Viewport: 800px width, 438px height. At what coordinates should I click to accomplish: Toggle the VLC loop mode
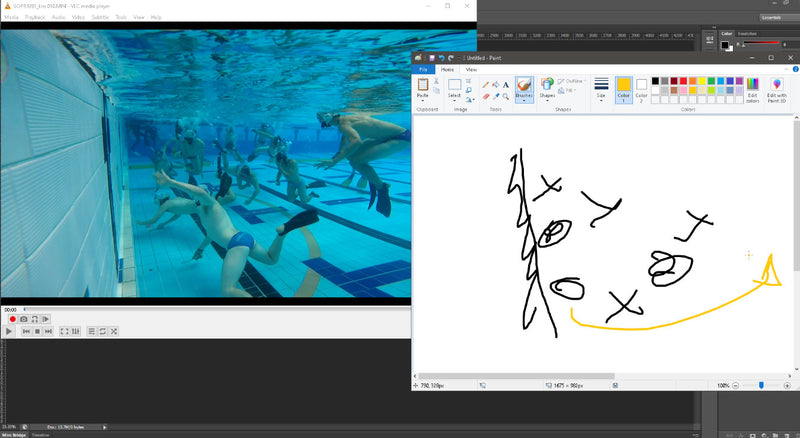[103, 331]
